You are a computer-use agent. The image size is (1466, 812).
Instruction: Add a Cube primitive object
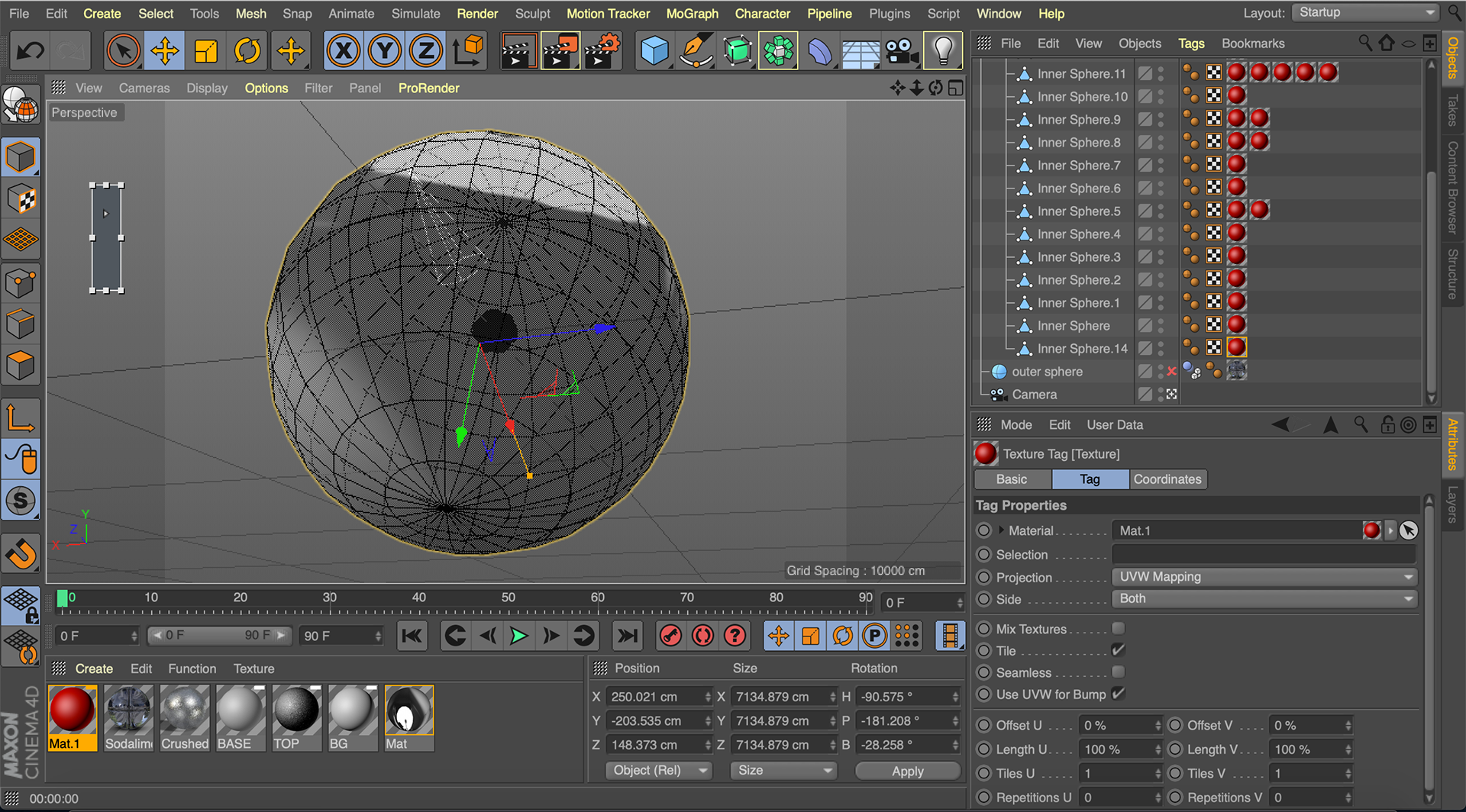click(654, 52)
